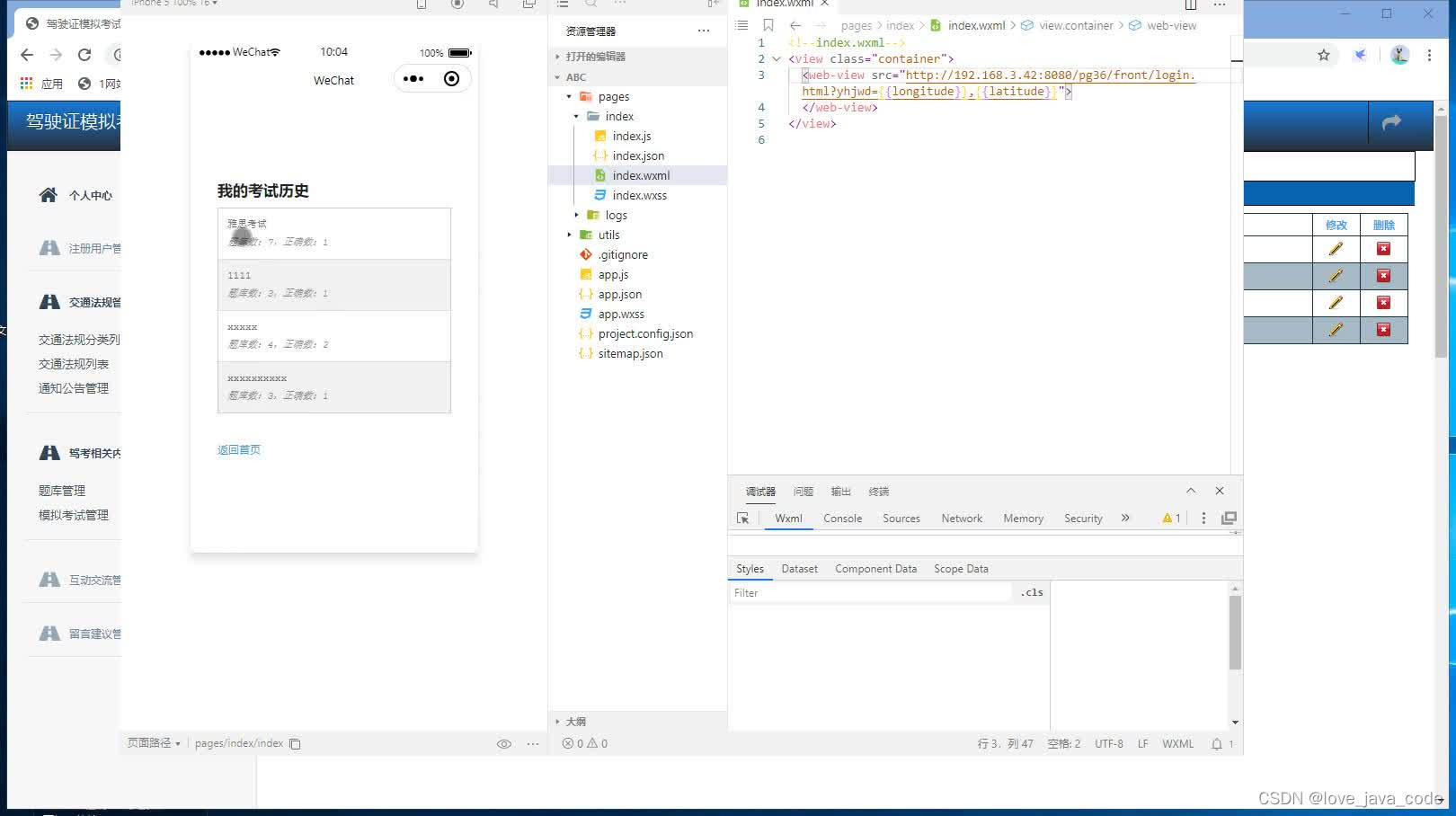Close the debugger panel with X
The height and width of the screenshot is (816, 1456).
(1220, 491)
